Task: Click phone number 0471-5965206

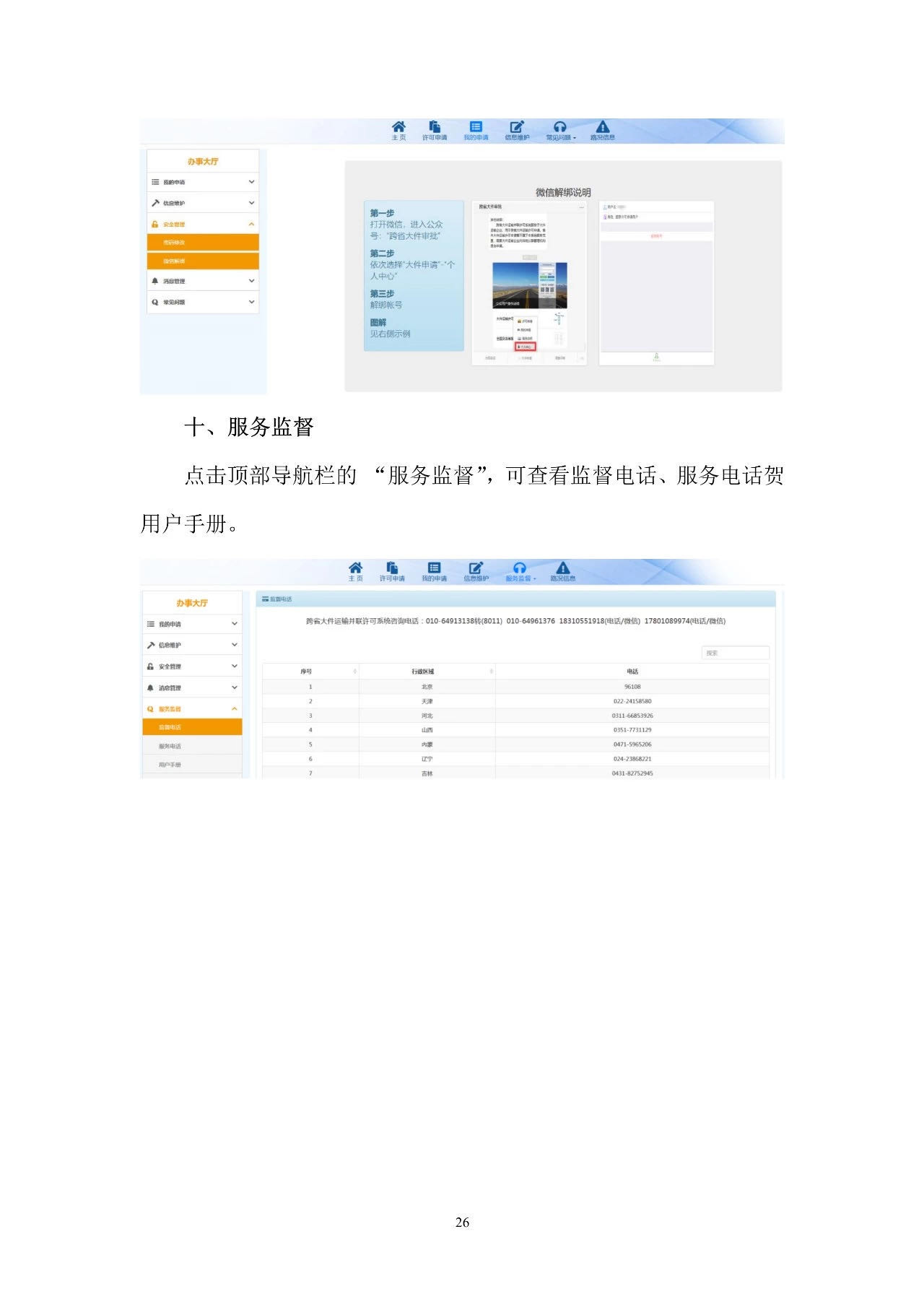Action: point(632,744)
